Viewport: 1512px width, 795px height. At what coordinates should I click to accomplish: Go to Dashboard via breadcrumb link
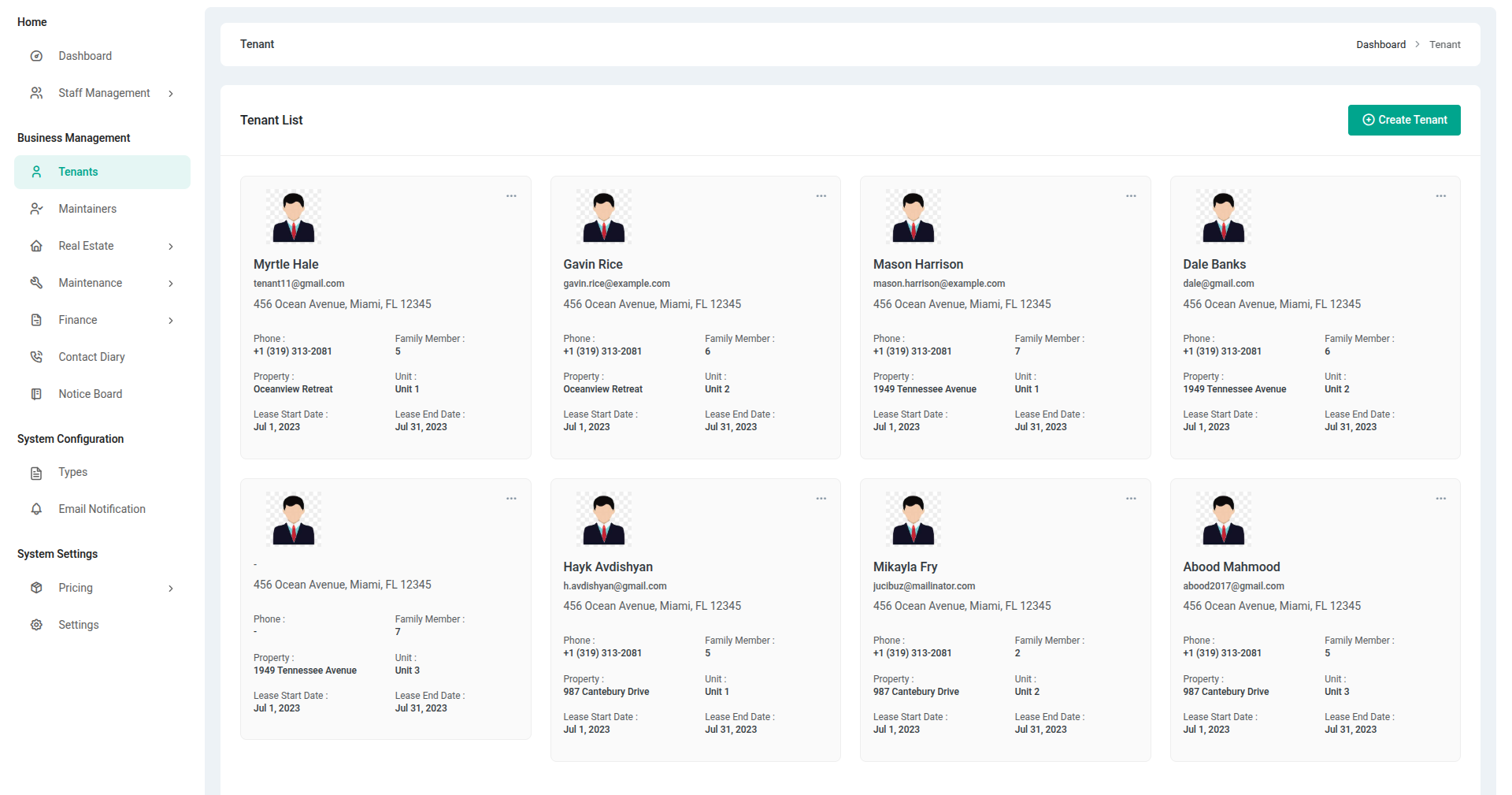tap(1380, 45)
